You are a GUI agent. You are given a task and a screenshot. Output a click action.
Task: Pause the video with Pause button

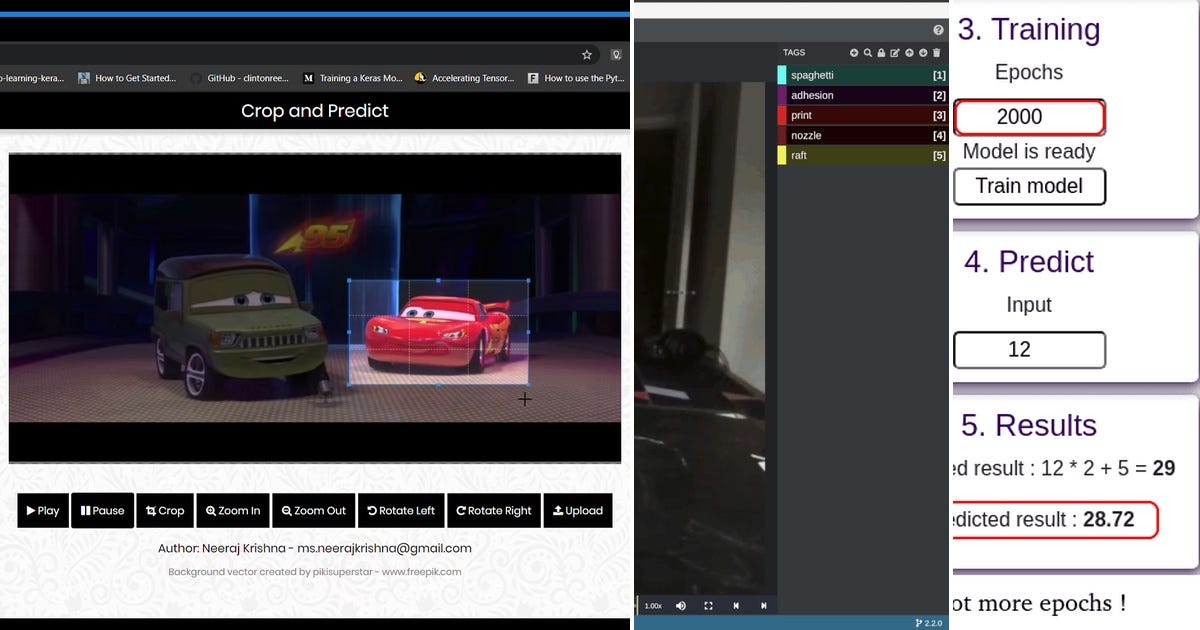[x=102, y=510]
